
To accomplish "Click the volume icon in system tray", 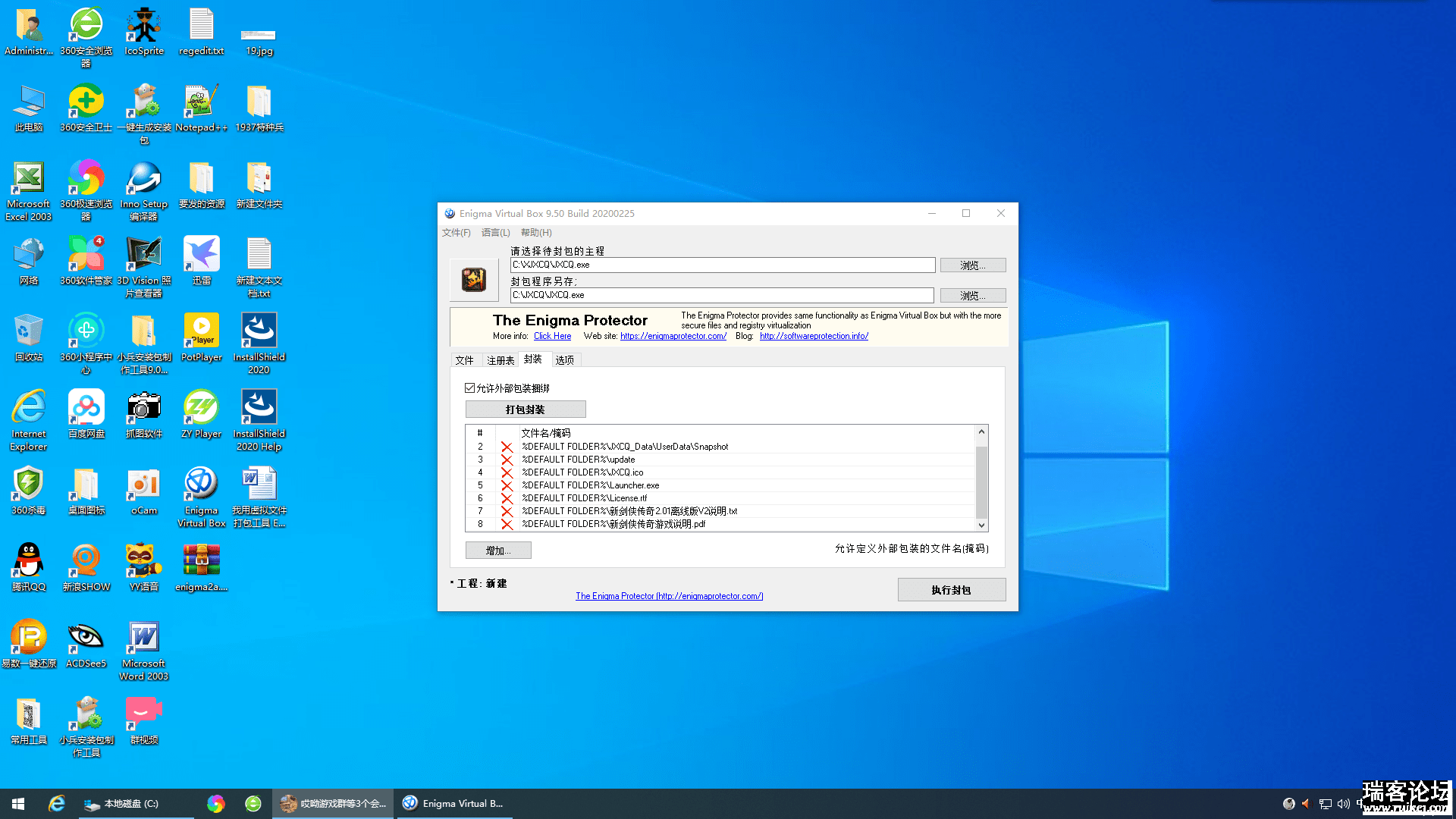I will [1344, 804].
